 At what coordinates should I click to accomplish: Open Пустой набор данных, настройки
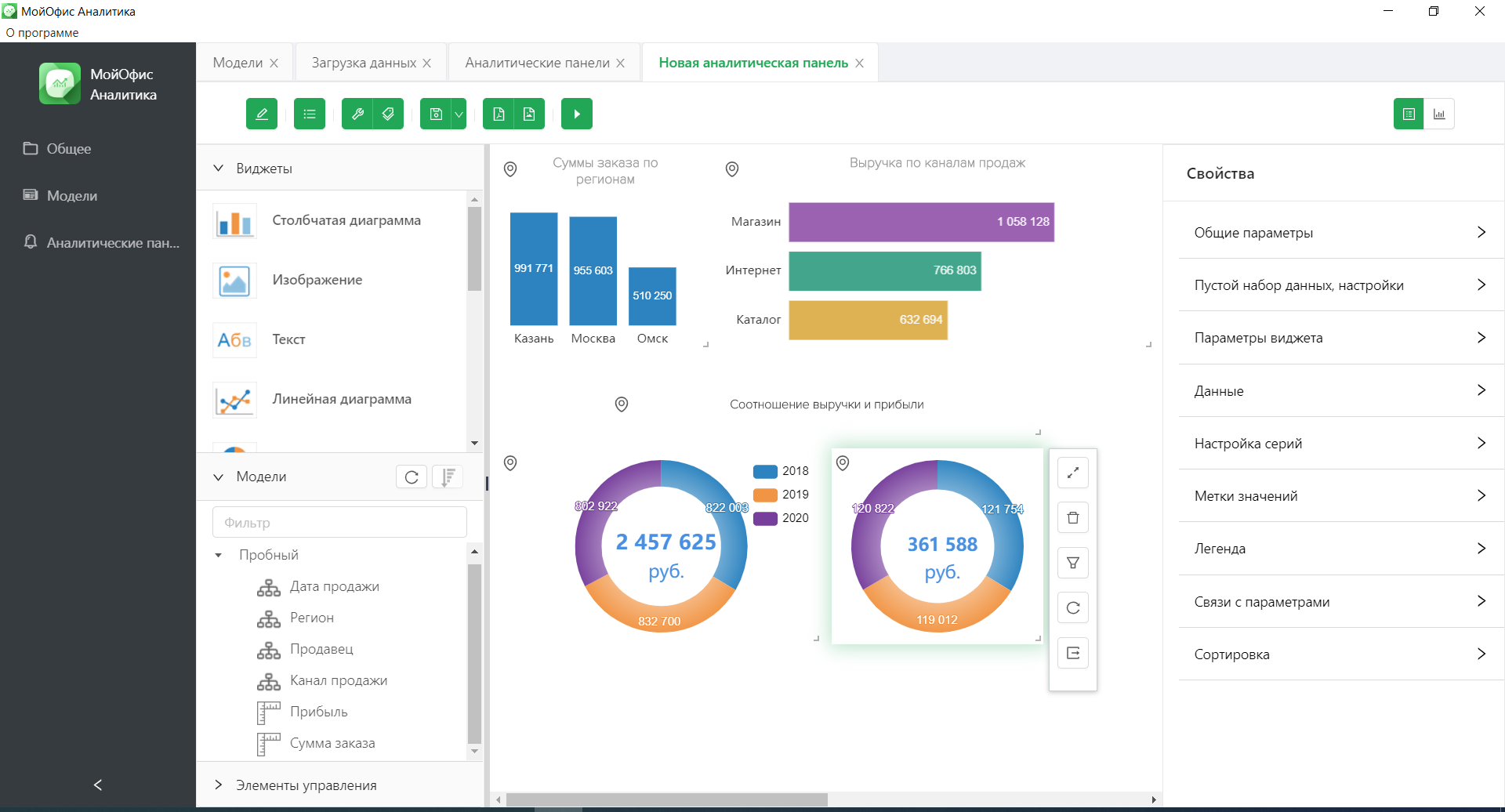click(x=1340, y=285)
